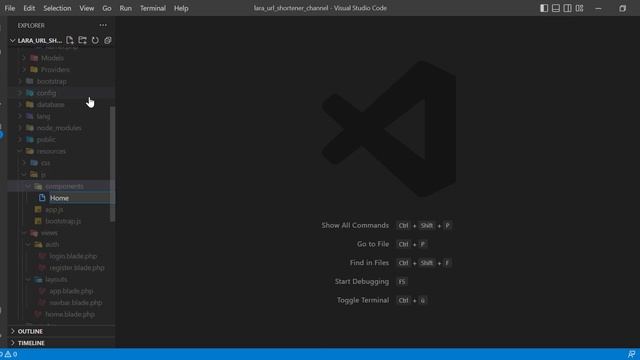Open the Terminal menu
640x360 pixels.
[x=153, y=8]
